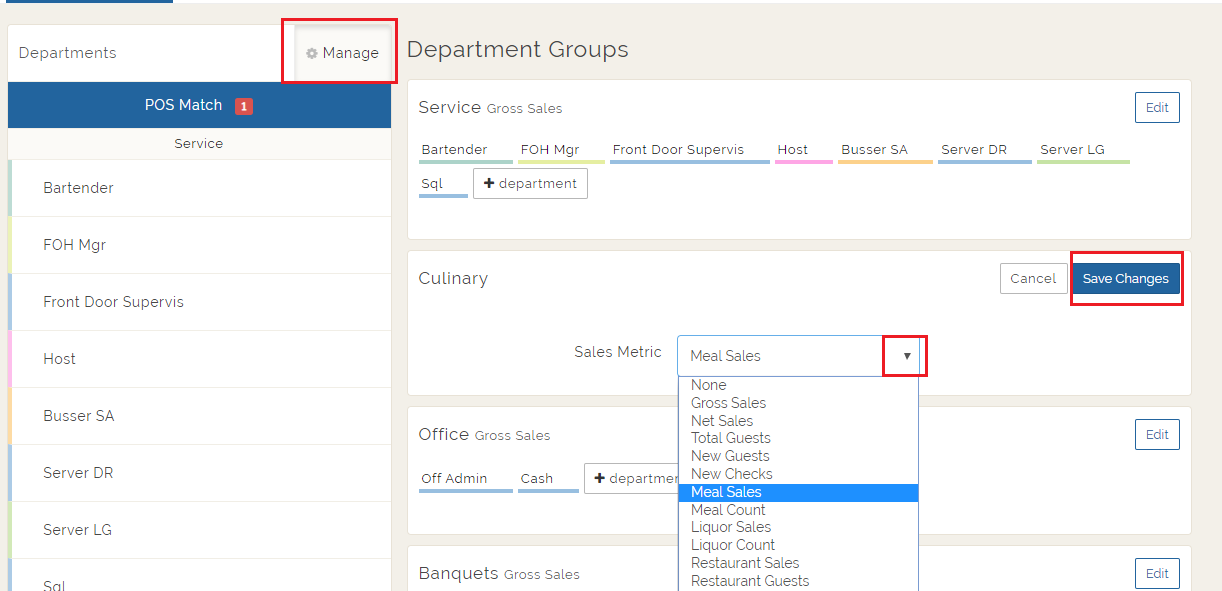Image resolution: width=1222 pixels, height=591 pixels.
Task: Click the Off Admin tag in Office group
Action: pyautogui.click(x=454, y=479)
